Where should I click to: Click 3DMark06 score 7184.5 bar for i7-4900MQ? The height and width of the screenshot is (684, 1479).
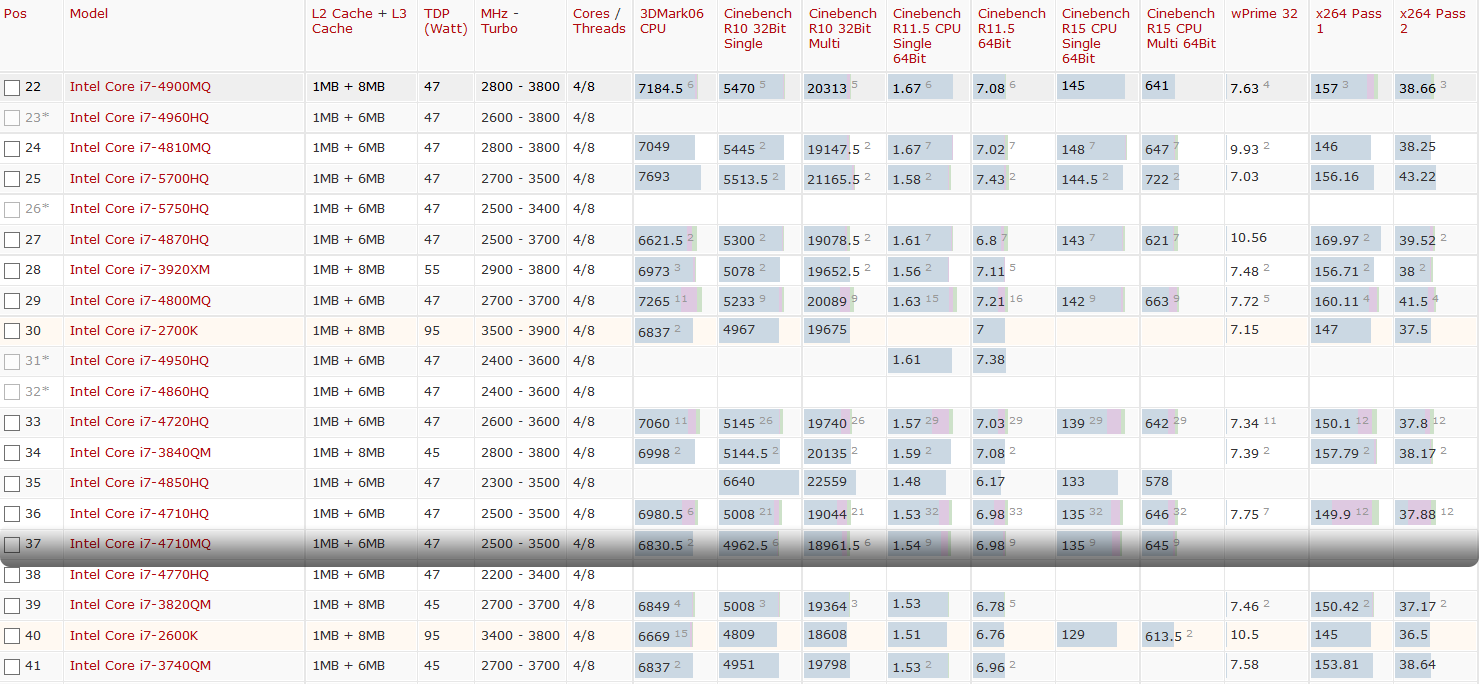coord(666,87)
